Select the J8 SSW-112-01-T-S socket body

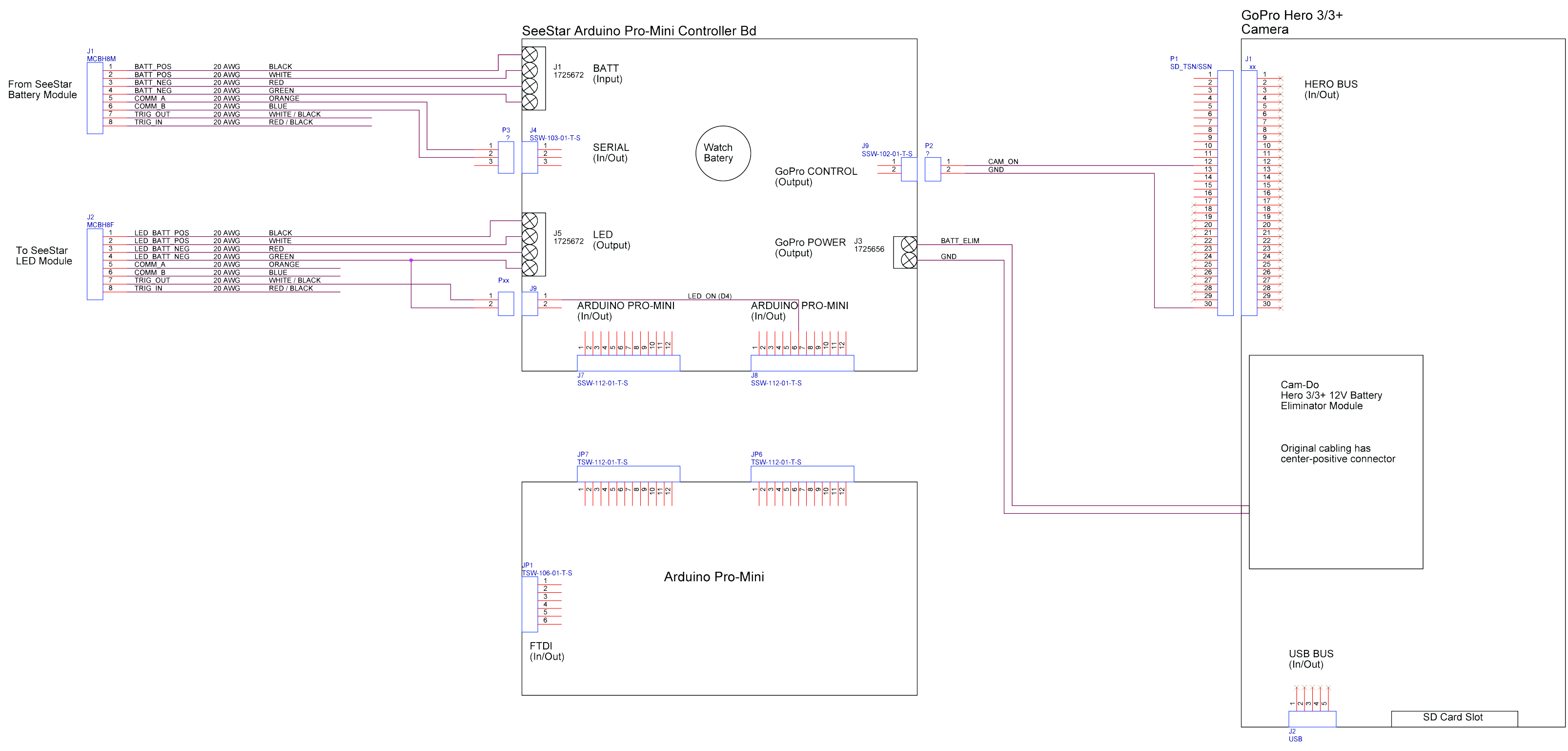pos(802,363)
